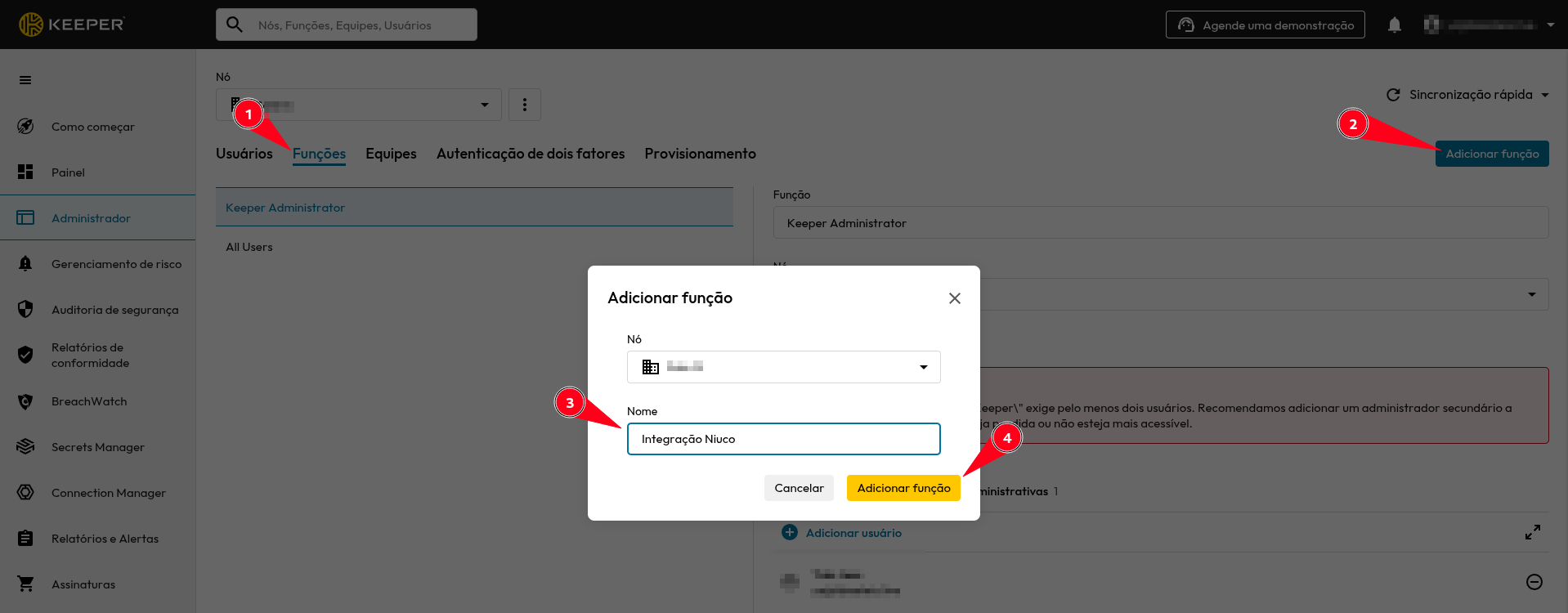This screenshot has width=1568, height=613.
Task: Switch to the Funções tab
Action: coord(319,154)
